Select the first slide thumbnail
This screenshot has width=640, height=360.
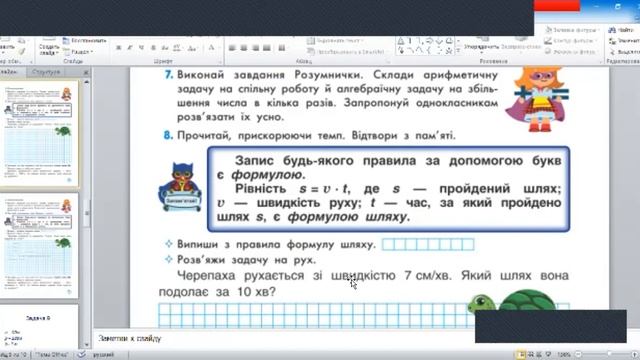click(x=39, y=134)
